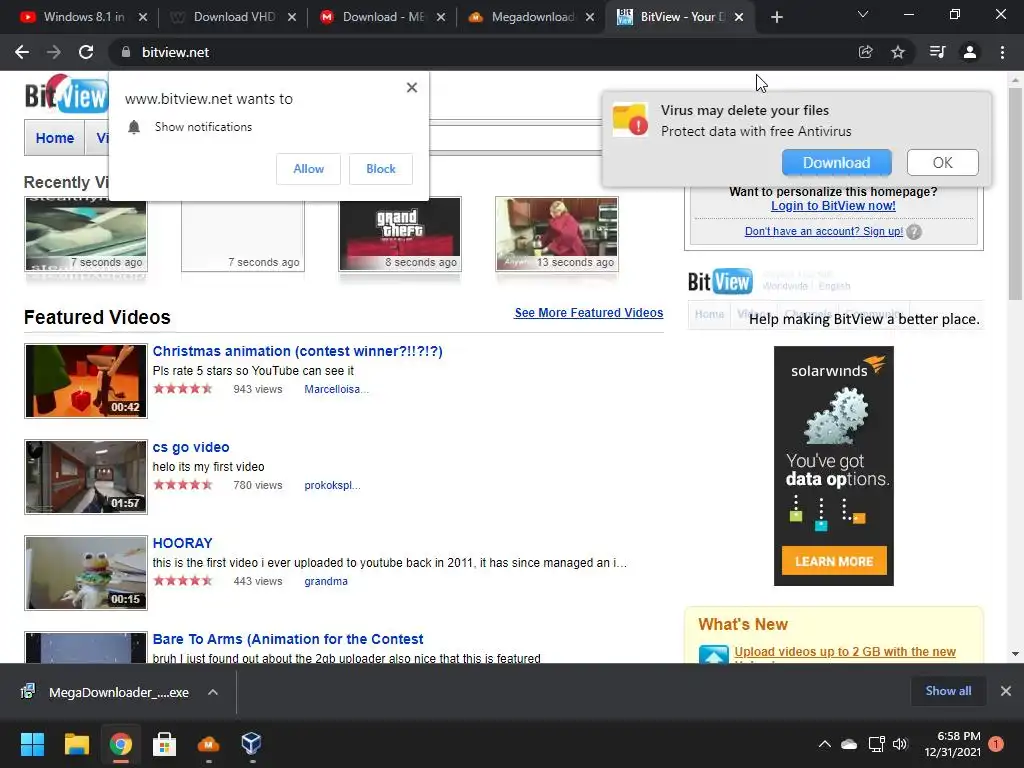Reload the bitview.net page
1024x768 pixels.
click(x=86, y=52)
